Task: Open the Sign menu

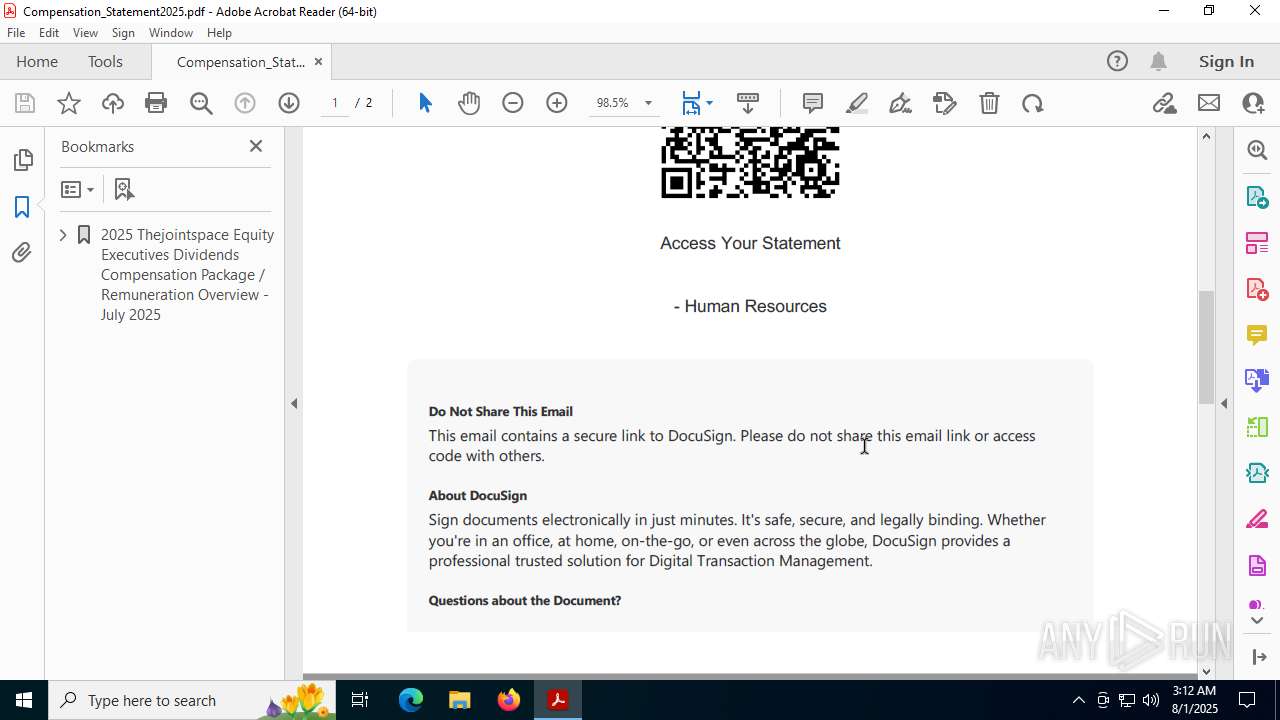Action: 123,33
